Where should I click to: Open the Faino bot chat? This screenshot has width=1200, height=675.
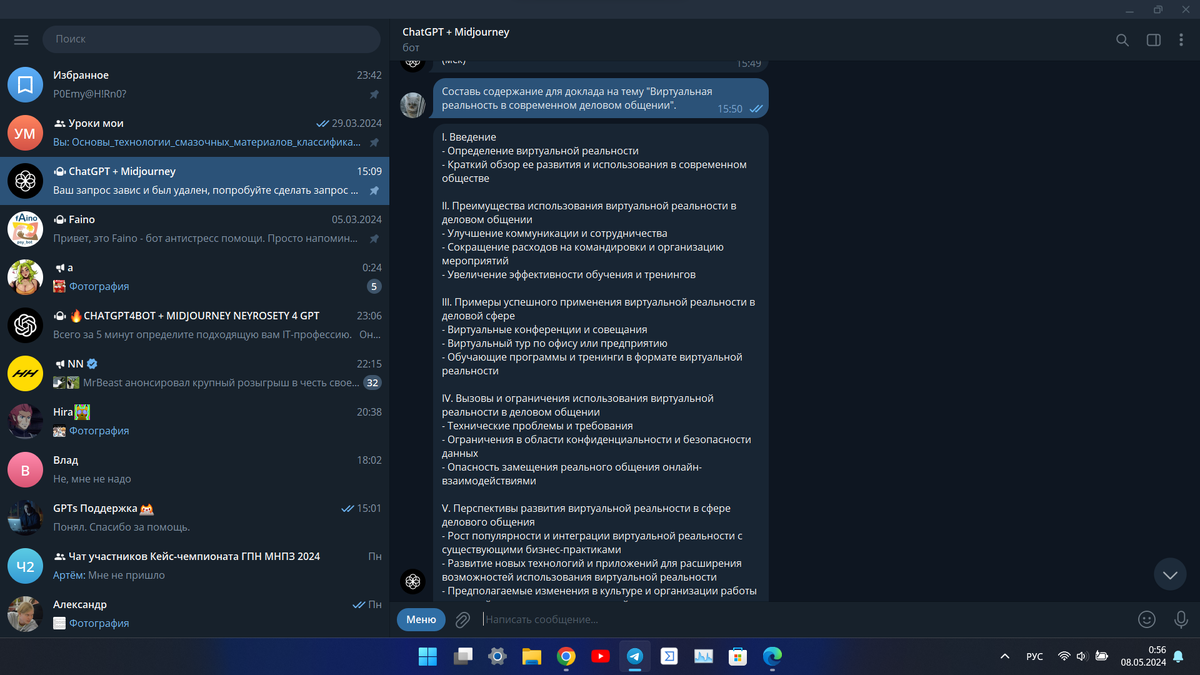(x=195, y=229)
